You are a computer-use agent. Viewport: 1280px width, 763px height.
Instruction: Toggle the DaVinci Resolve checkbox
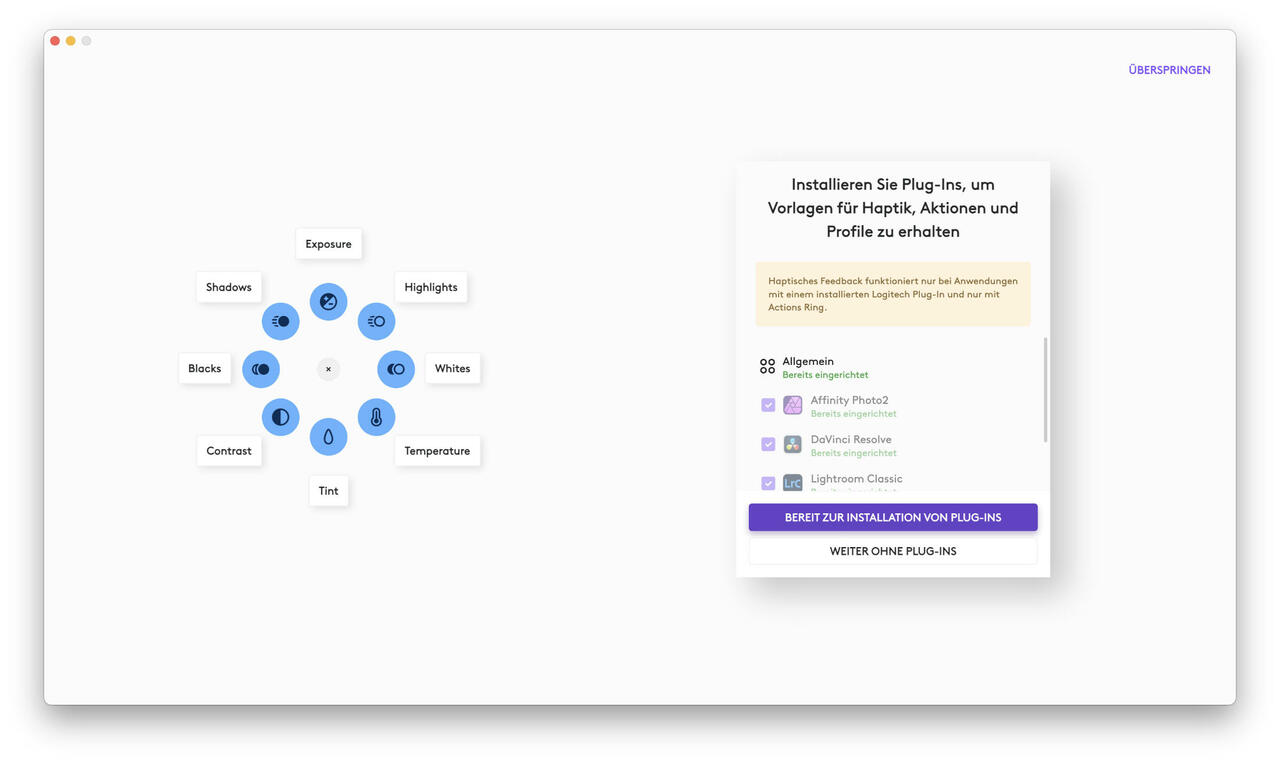click(768, 444)
